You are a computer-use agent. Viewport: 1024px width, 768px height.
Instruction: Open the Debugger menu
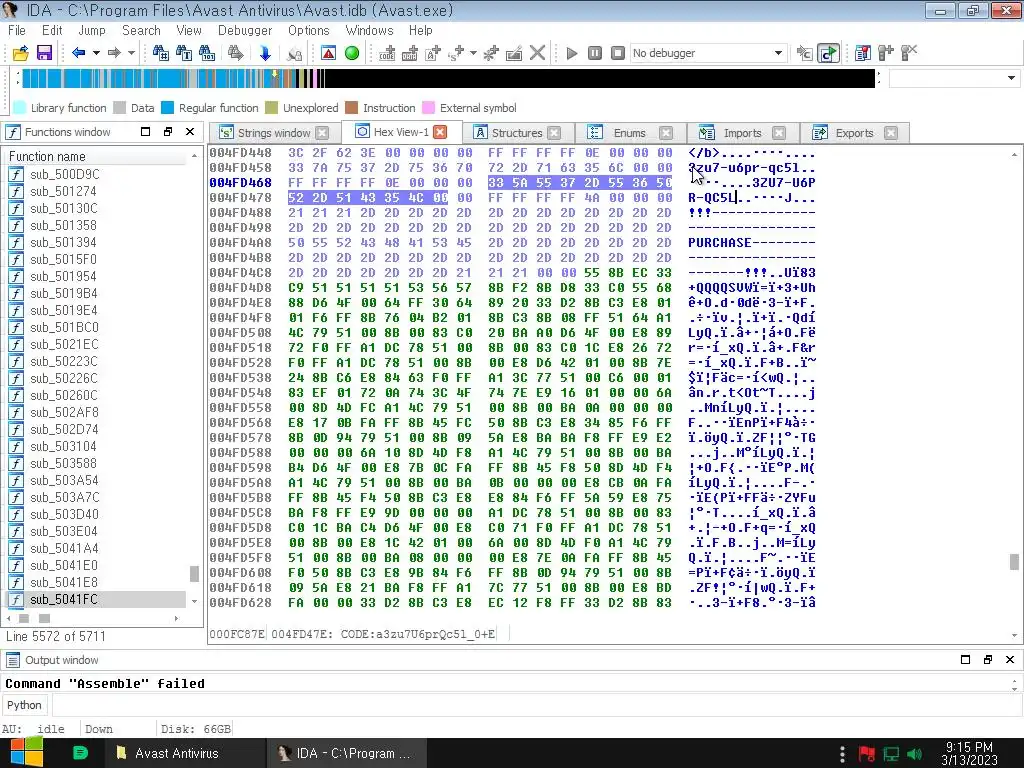tap(245, 30)
